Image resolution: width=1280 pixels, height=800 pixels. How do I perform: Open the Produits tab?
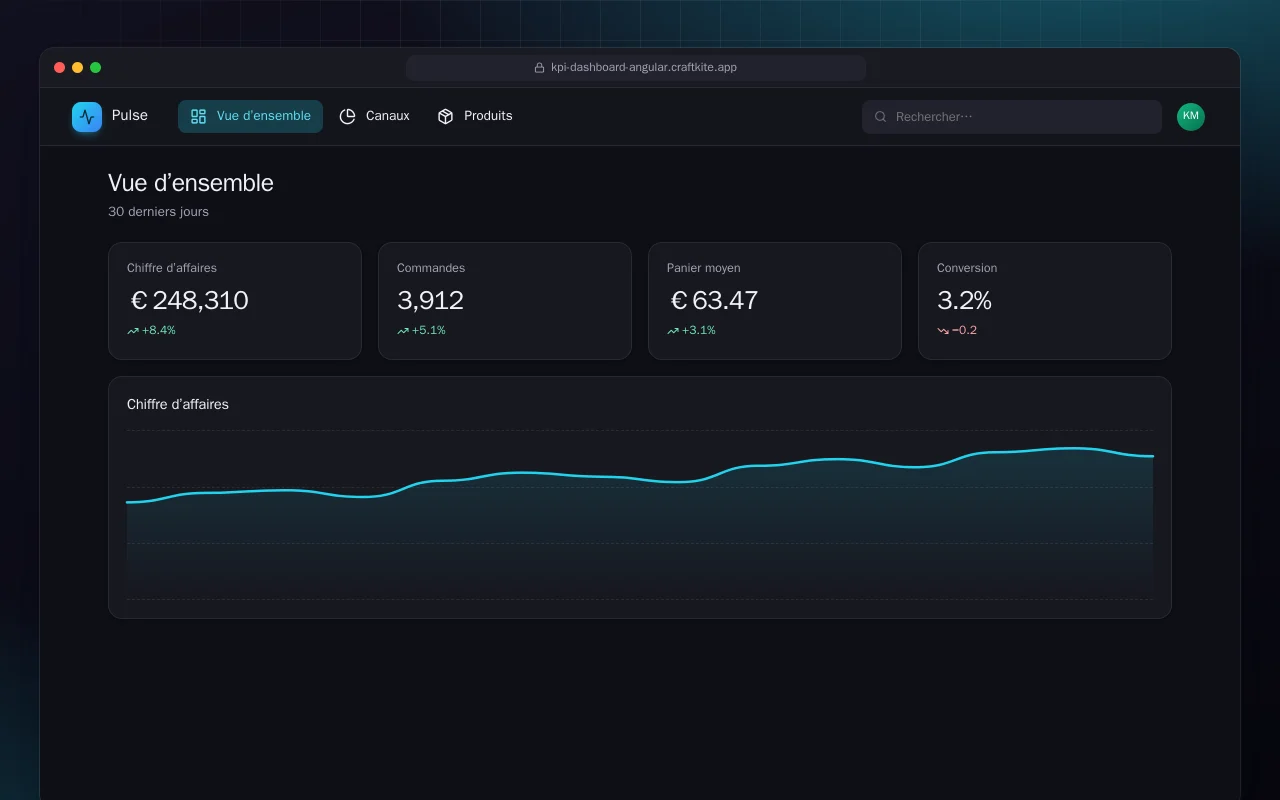pyautogui.click(x=475, y=116)
